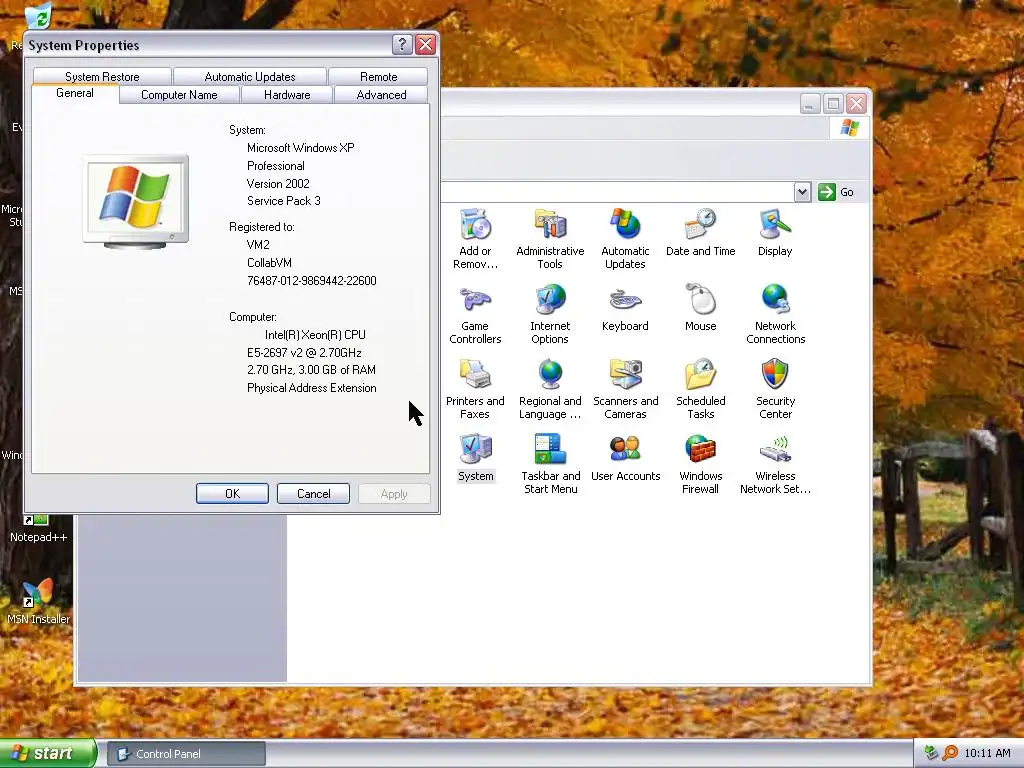Click the Windows XP logo monitor image
Screen dimensions: 1024x768
click(136, 202)
